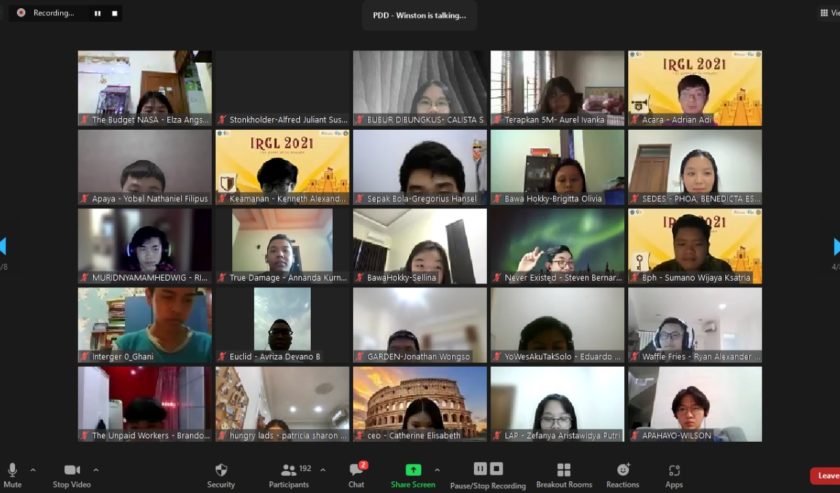This screenshot has height=493, width=840.
Task: Pause recording from the bottom toolbar
Action: click(480, 469)
